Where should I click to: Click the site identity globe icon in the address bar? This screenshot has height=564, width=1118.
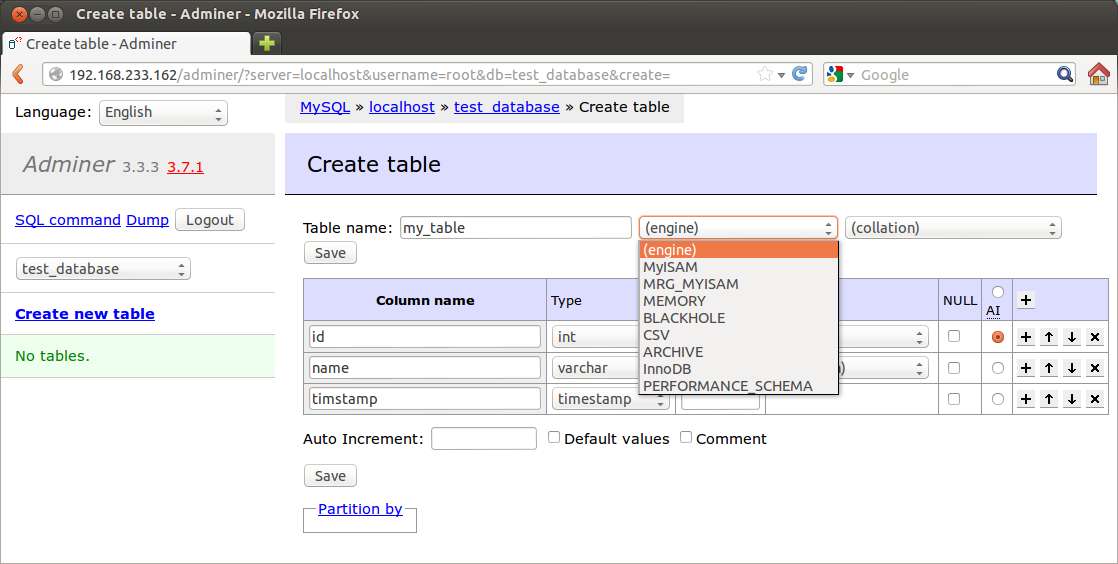tap(56, 74)
